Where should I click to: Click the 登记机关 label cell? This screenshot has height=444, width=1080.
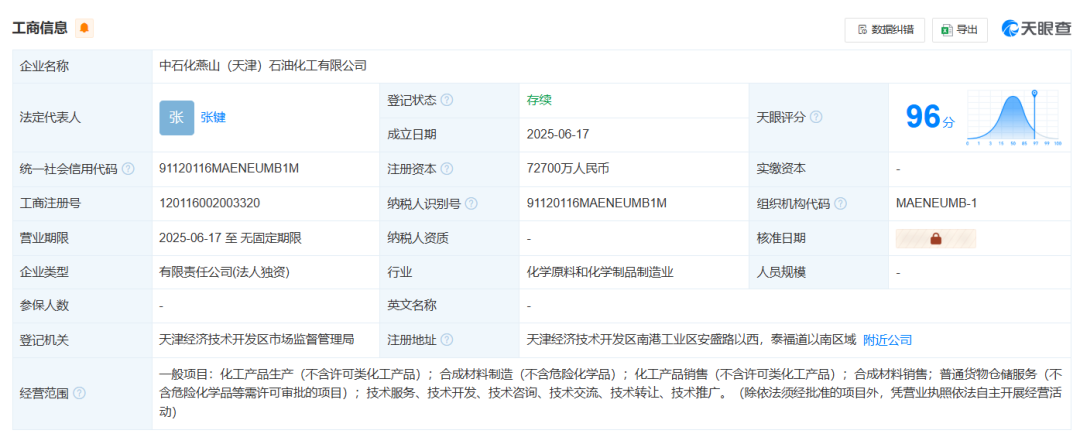pyautogui.click(x=83, y=339)
